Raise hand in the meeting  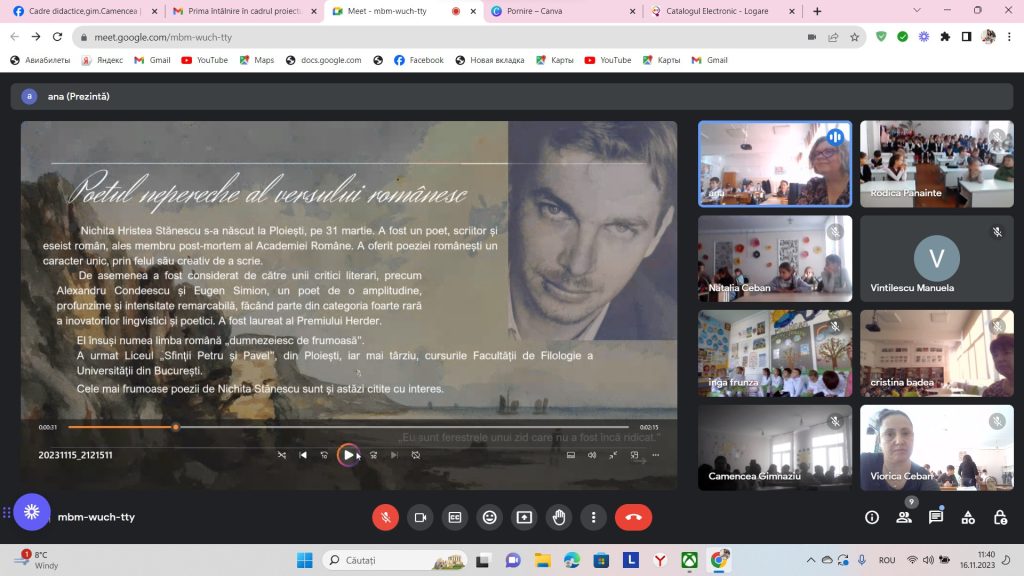559,517
